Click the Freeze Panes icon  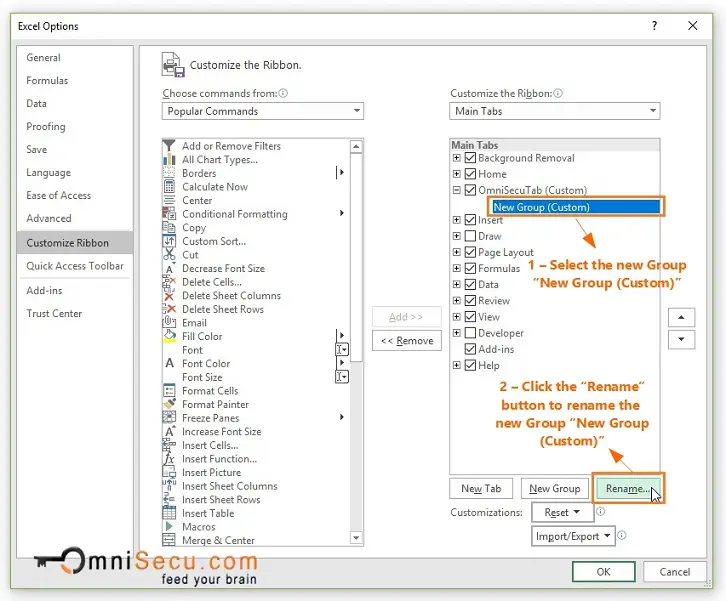pyautogui.click(x=169, y=418)
